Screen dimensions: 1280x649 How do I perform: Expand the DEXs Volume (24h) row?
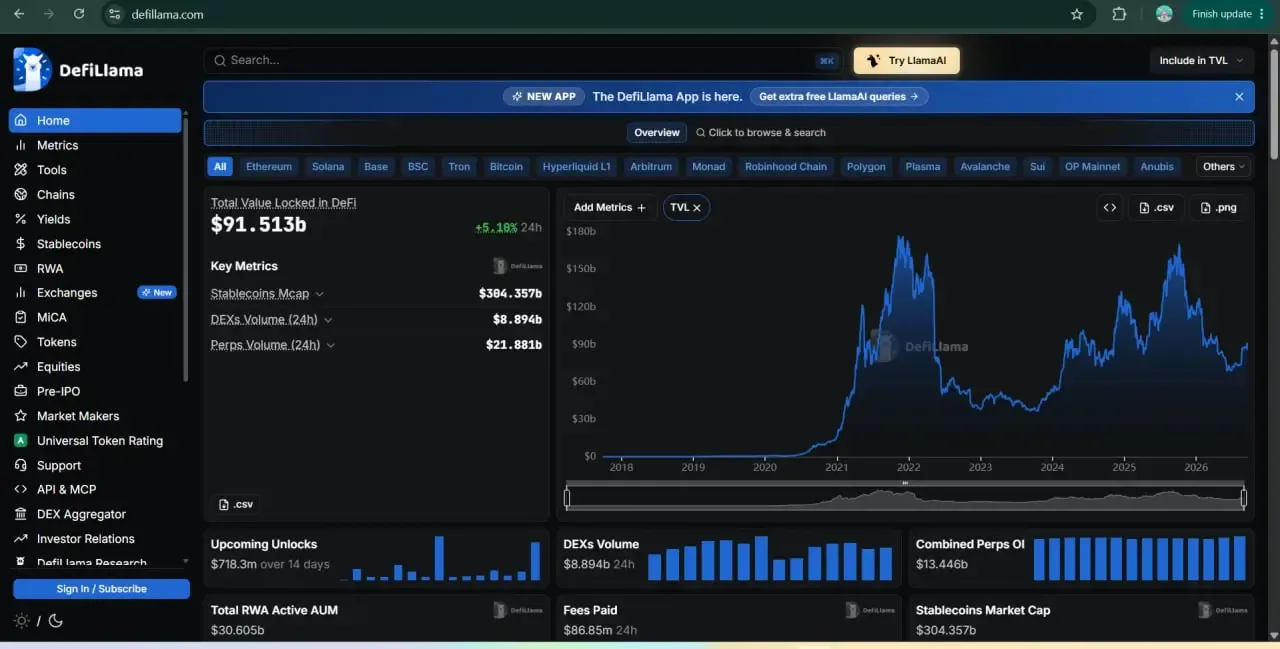click(x=271, y=320)
